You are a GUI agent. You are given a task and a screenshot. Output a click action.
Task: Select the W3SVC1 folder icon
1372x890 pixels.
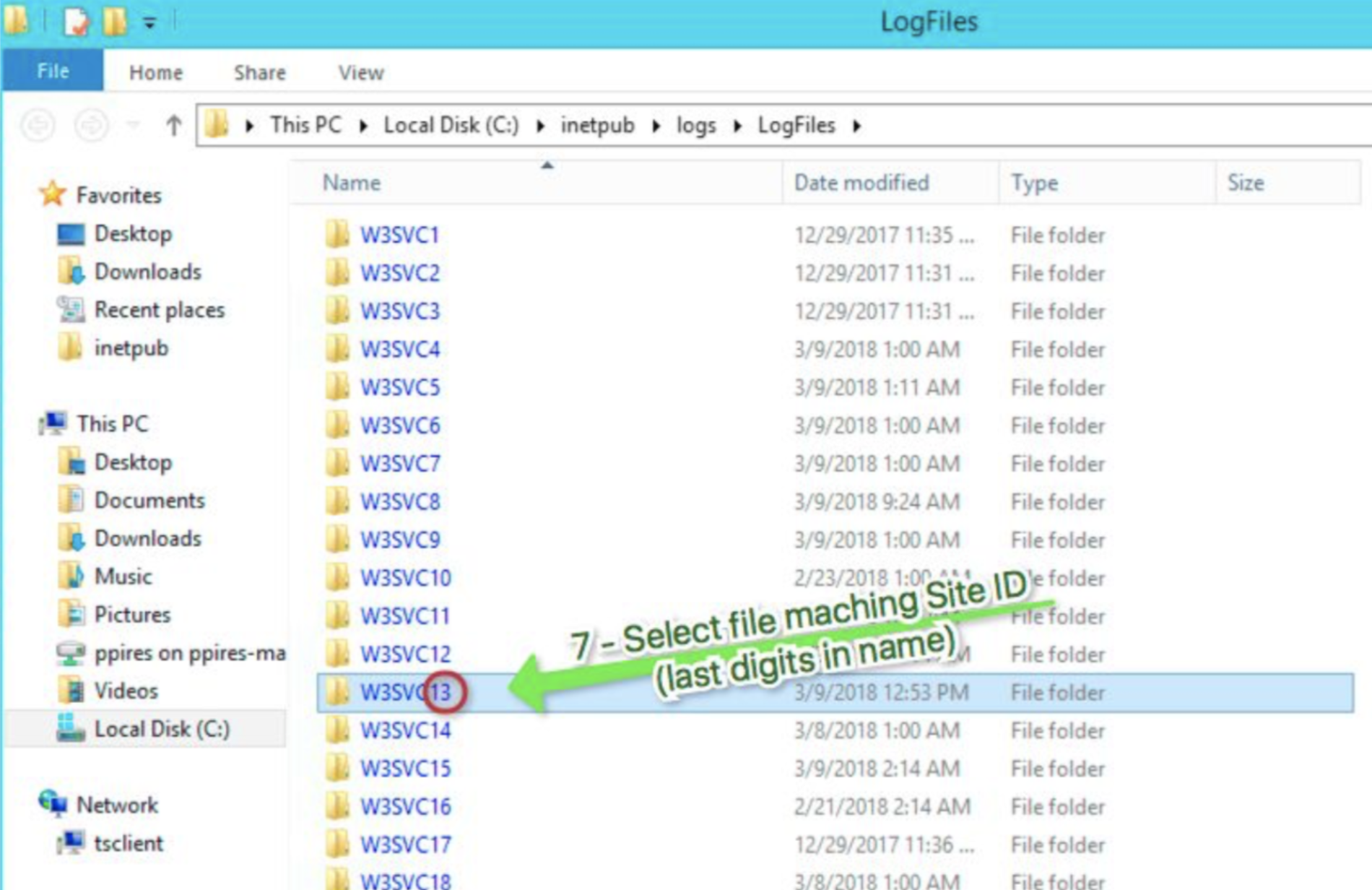[337, 235]
